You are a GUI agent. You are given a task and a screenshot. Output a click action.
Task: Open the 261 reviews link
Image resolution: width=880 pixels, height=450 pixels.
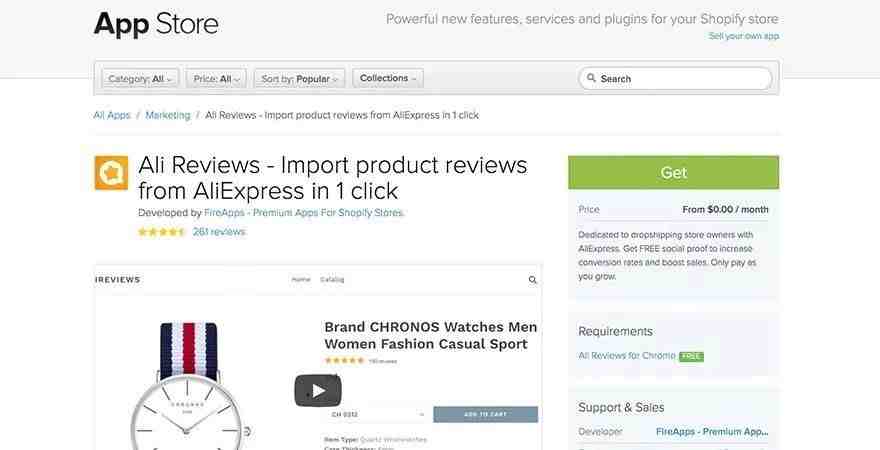click(219, 232)
